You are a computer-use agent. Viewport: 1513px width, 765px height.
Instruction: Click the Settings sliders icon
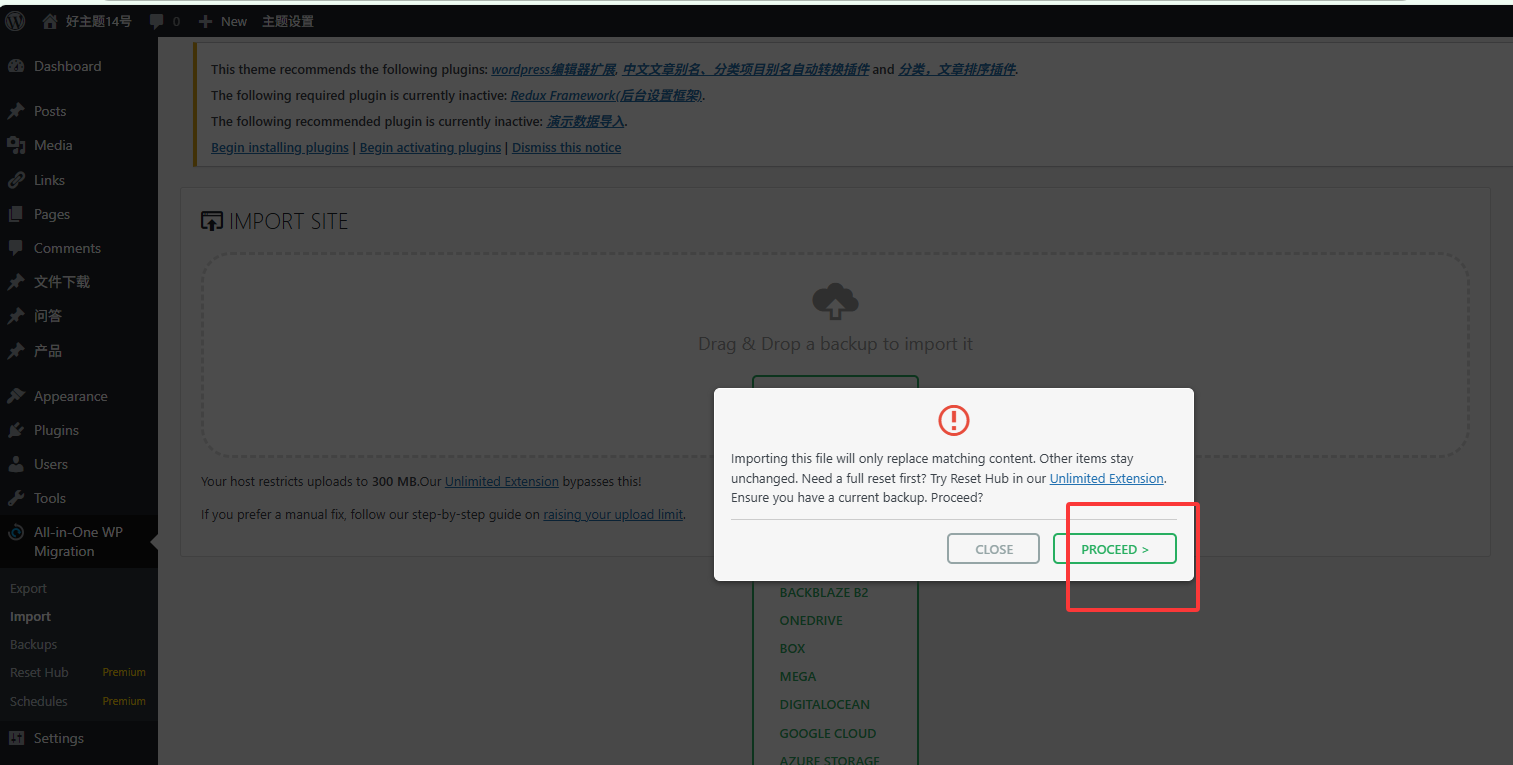tap(16, 738)
